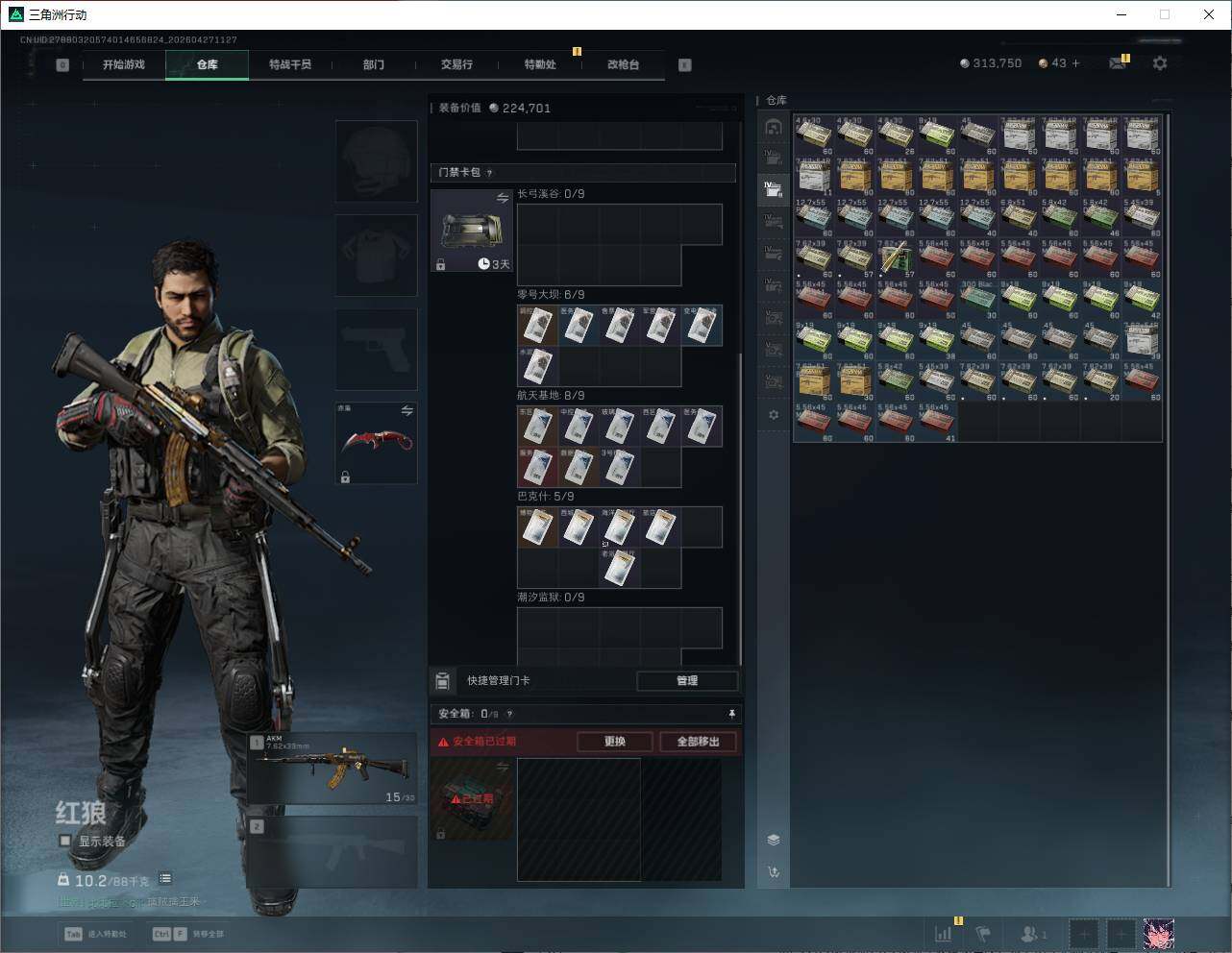Click the player avatar in bottom-right corner

[1158, 933]
